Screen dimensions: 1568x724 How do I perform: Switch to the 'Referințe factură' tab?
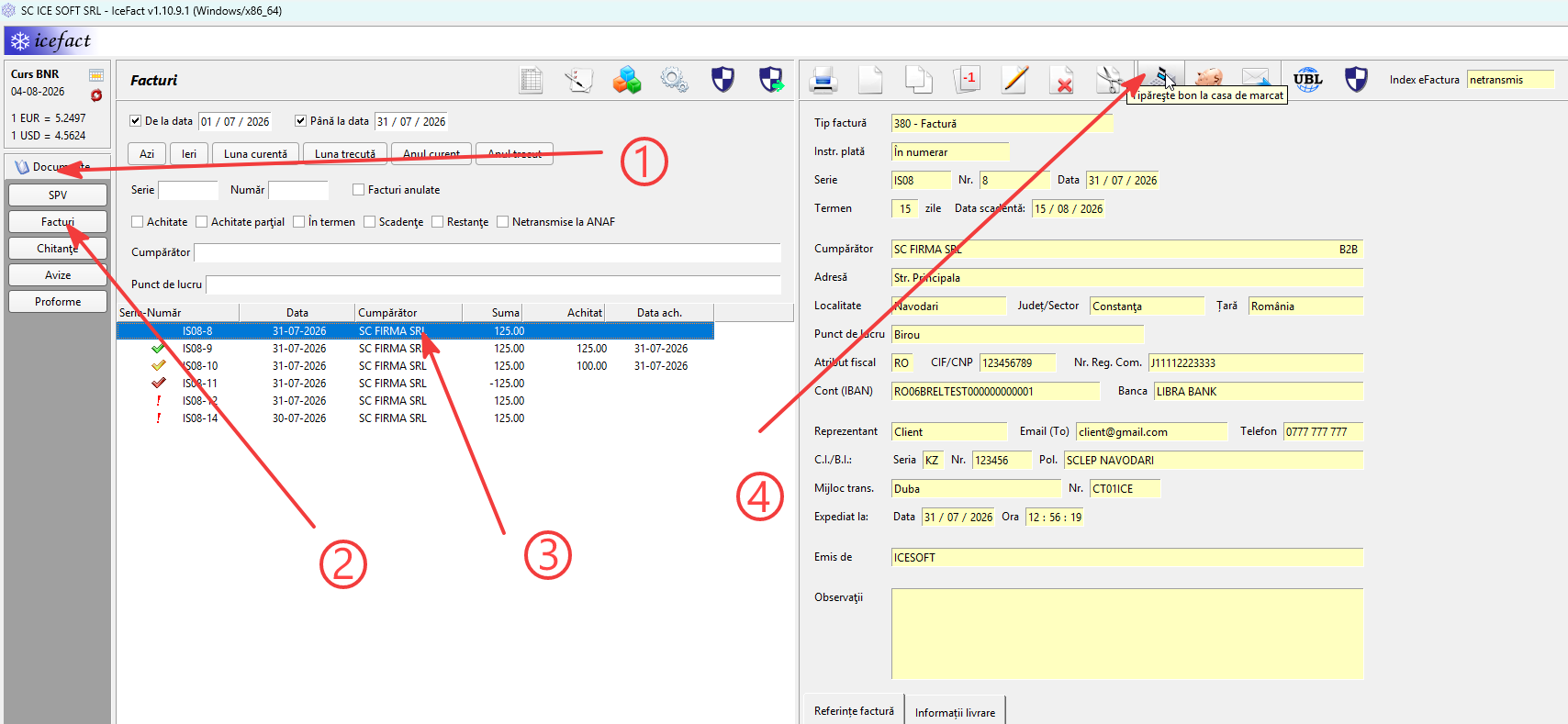click(854, 711)
